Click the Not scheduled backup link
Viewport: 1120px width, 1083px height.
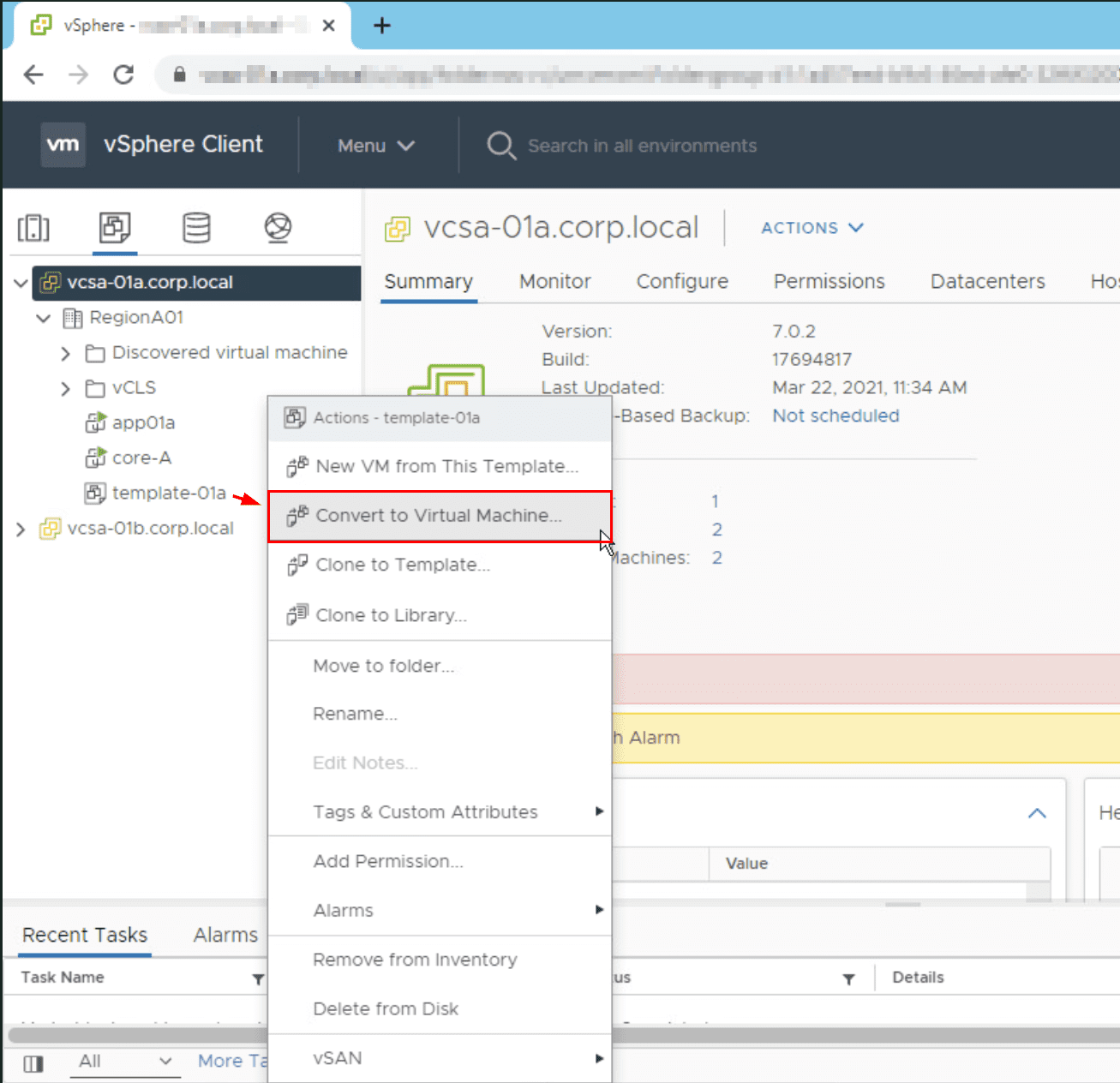coord(836,416)
